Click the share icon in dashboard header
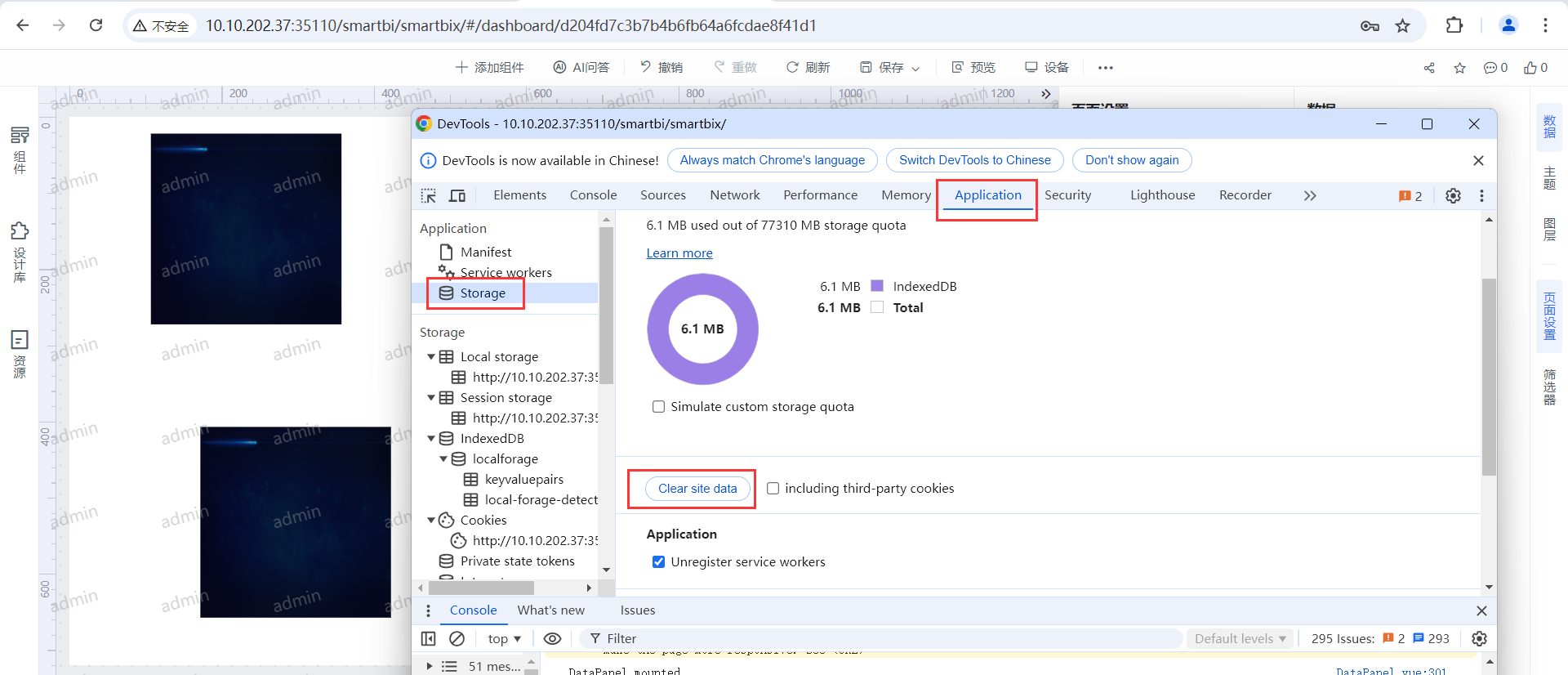 (x=1429, y=68)
